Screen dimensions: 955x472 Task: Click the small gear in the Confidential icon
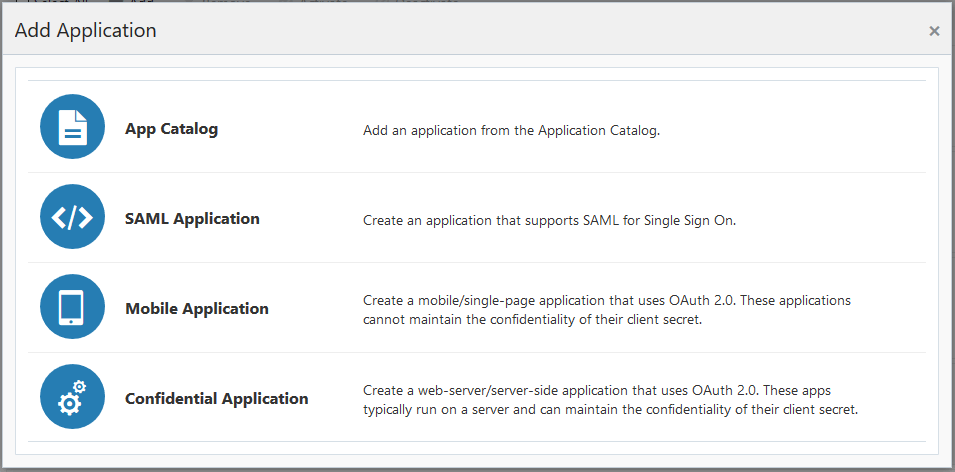(80, 387)
